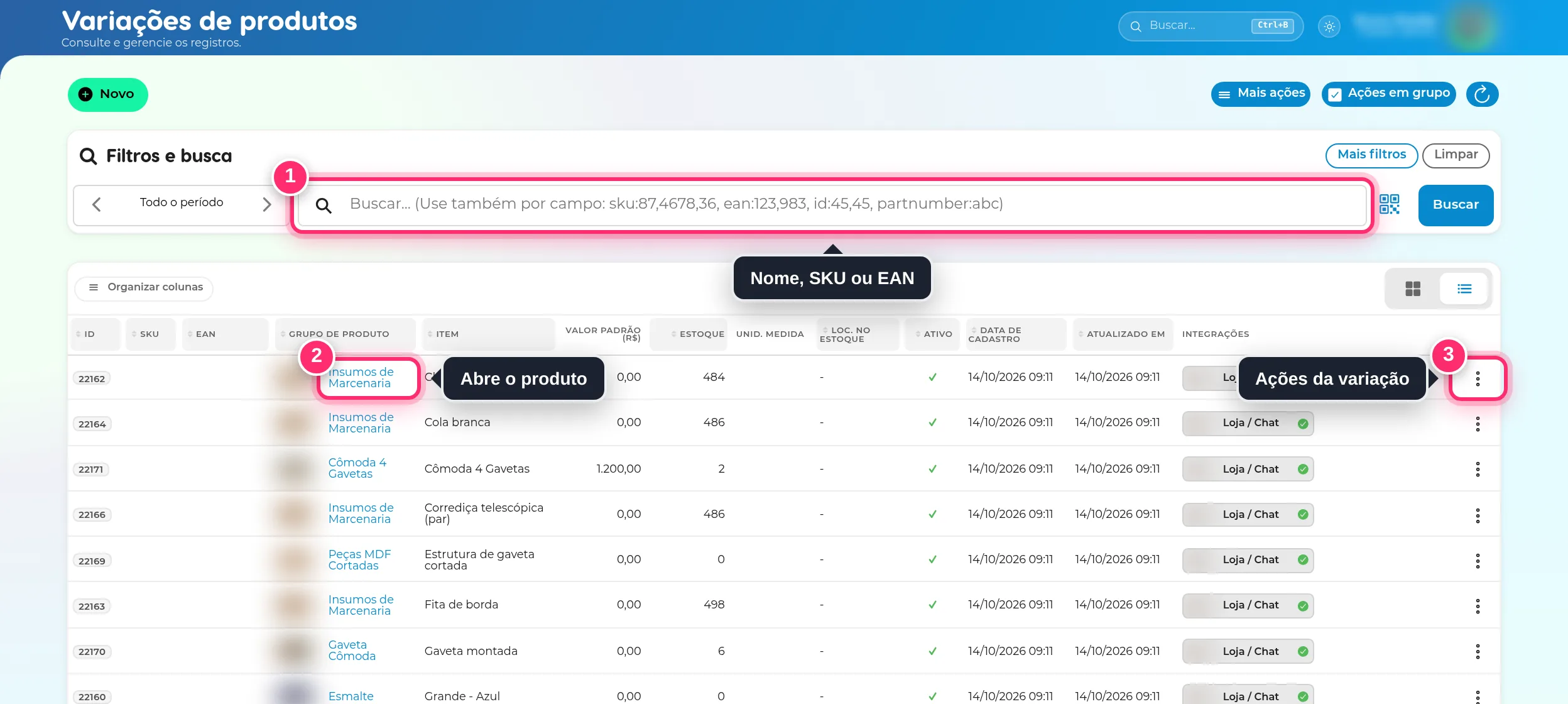Sort by Atualizado em column
Viewport: 1568px width, 704px height.
(1123, 334)
